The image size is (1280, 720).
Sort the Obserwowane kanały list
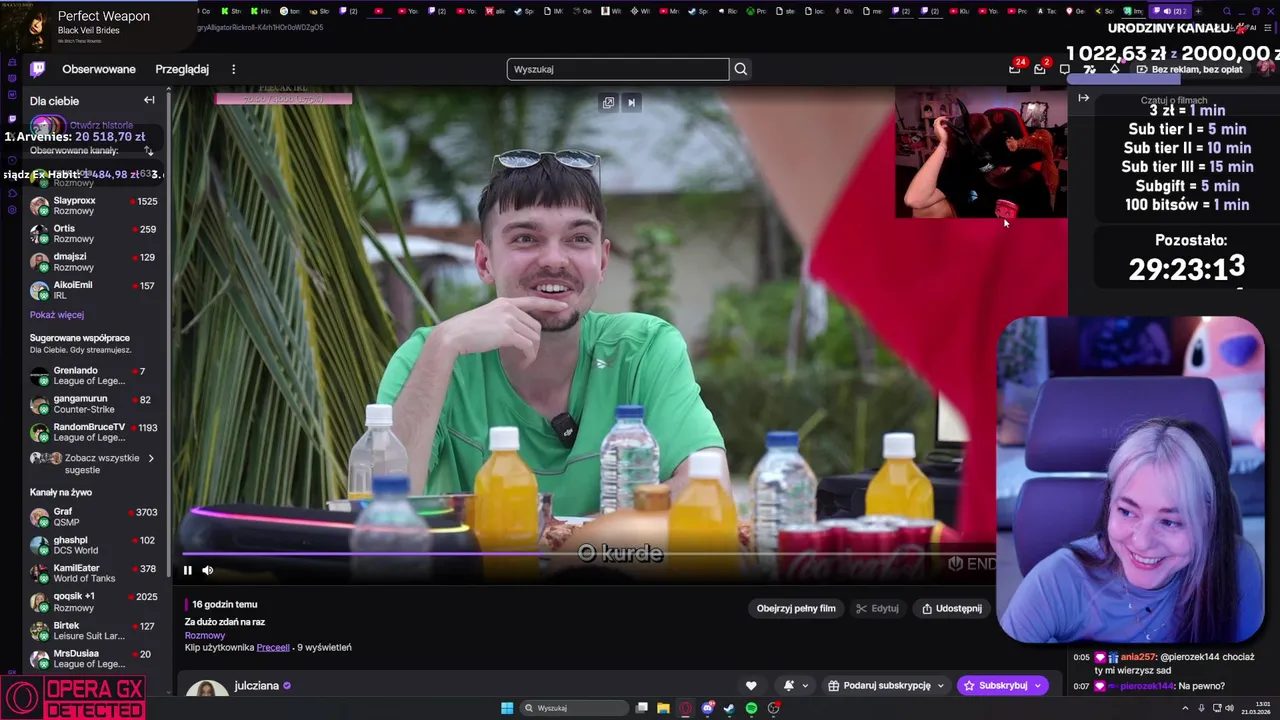(x=149, y=151)
